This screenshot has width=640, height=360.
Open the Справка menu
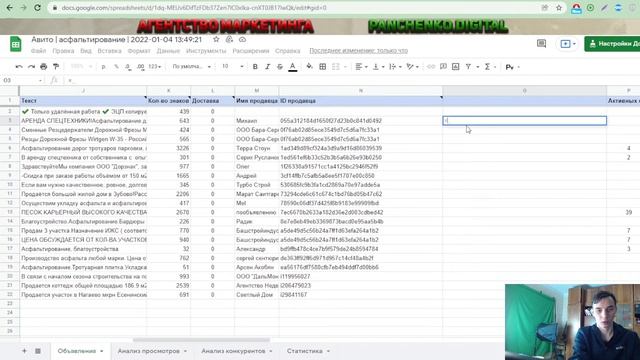[x=287, y=51]
